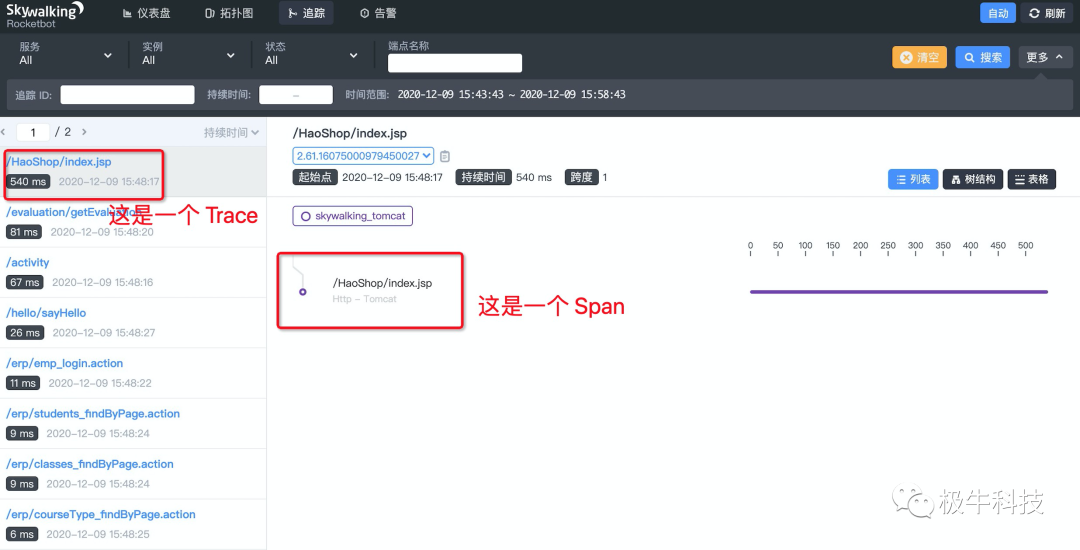Open the trace ID 2.61.16075000979450027 dropdown
This screenshot has height=550, width=1080.
[x=363, y=156]
